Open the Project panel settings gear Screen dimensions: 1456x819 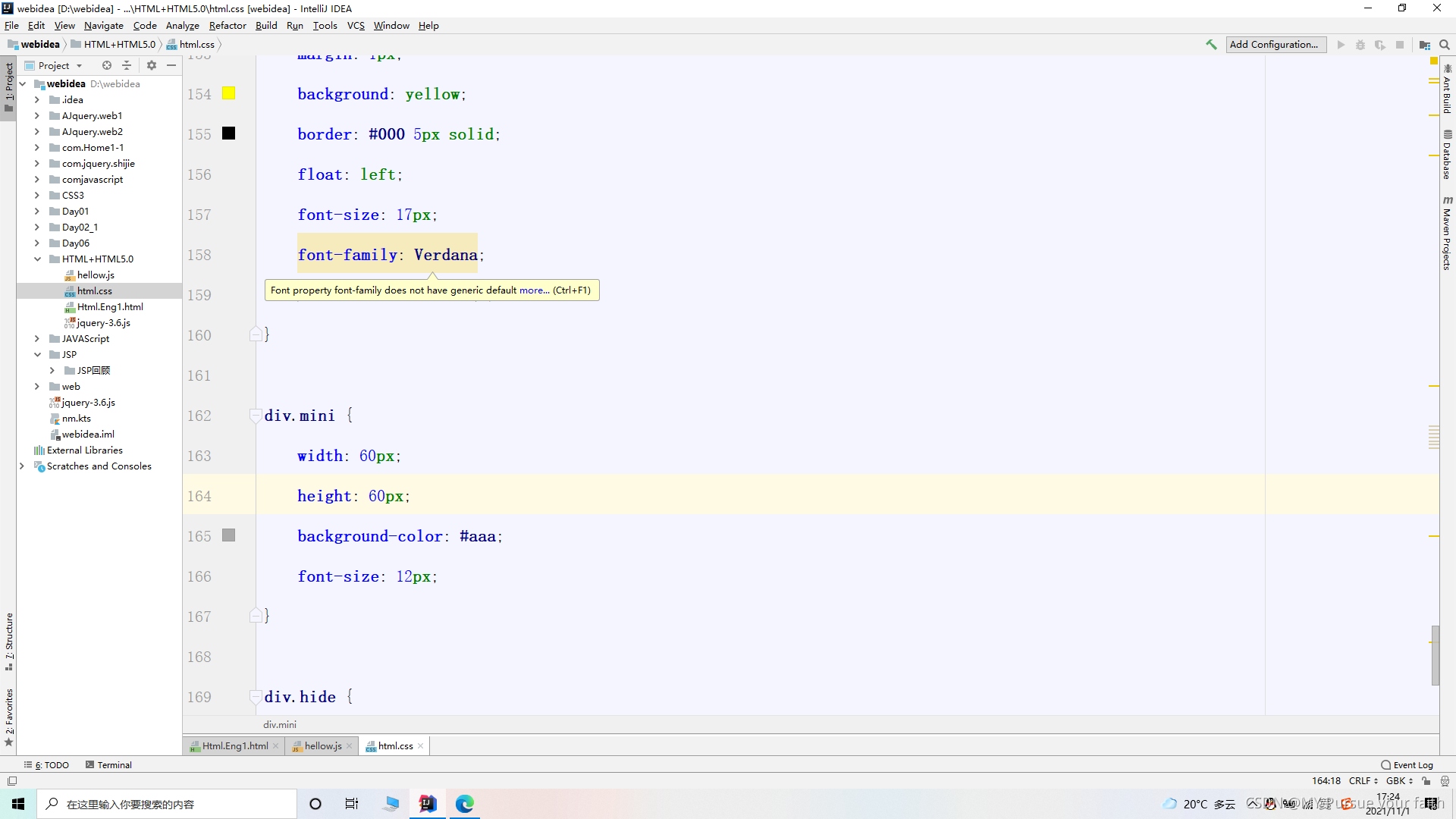[152, 65]
